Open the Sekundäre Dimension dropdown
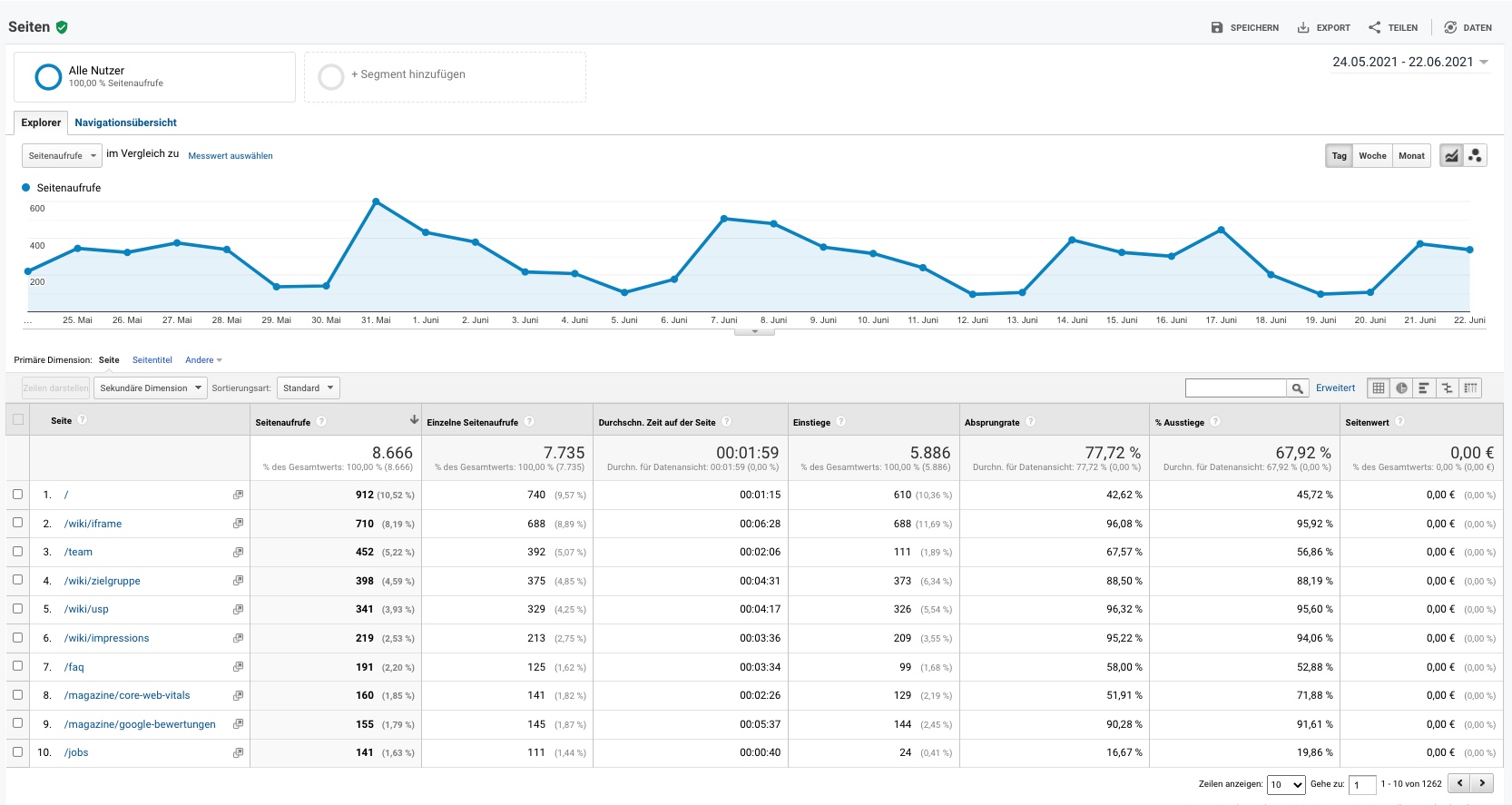This screenshot has width=1512, height=805. tap(151, 388)
